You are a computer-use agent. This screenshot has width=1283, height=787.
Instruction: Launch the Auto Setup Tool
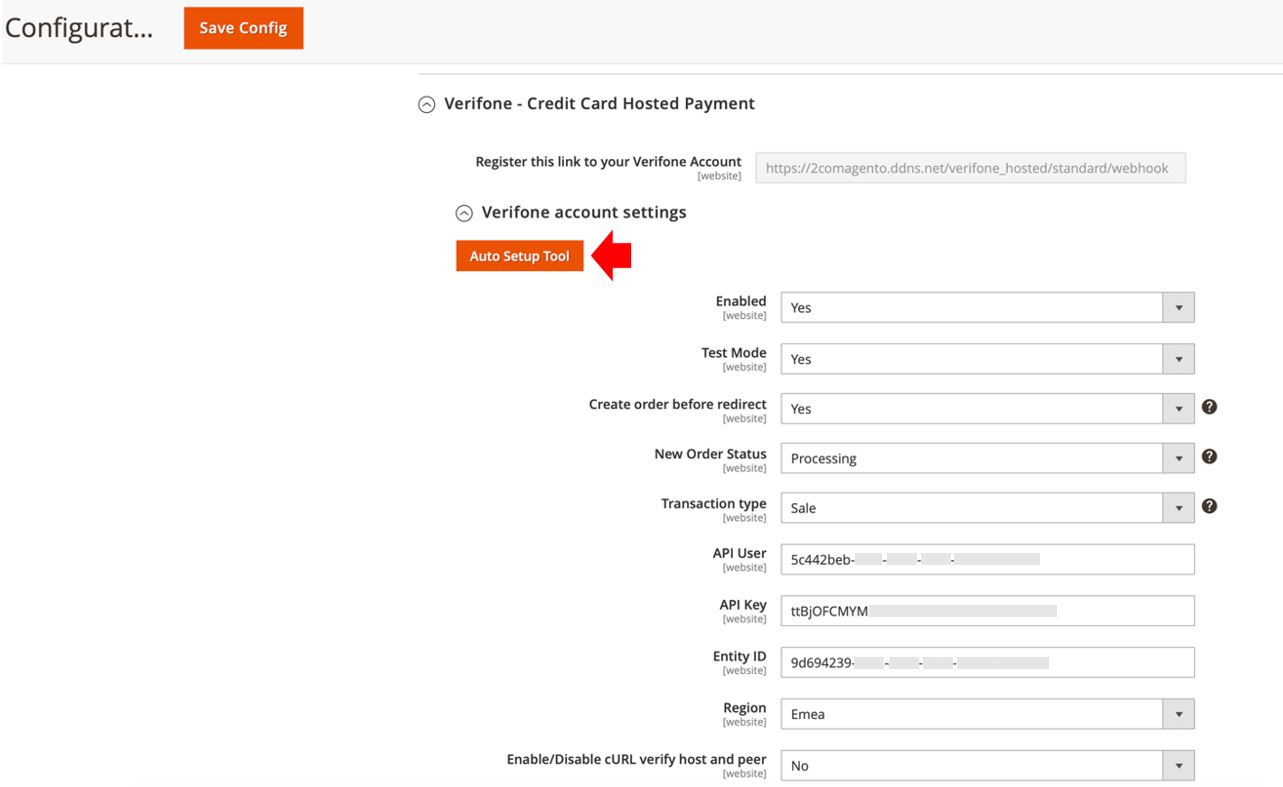(x=519, y=256)
